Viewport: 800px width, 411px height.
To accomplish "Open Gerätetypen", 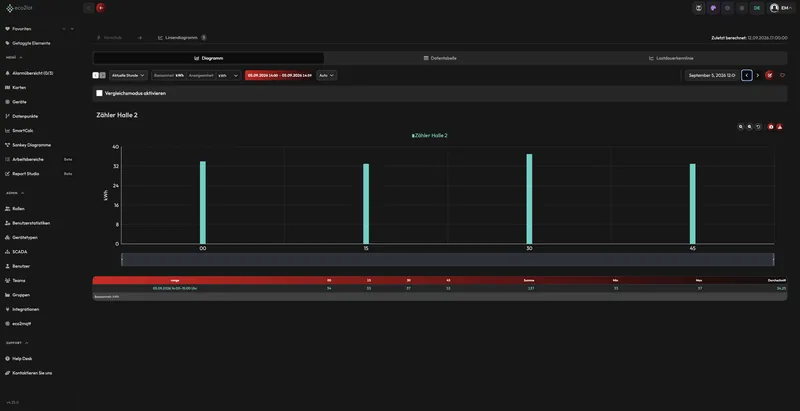I will click(21, 238).
